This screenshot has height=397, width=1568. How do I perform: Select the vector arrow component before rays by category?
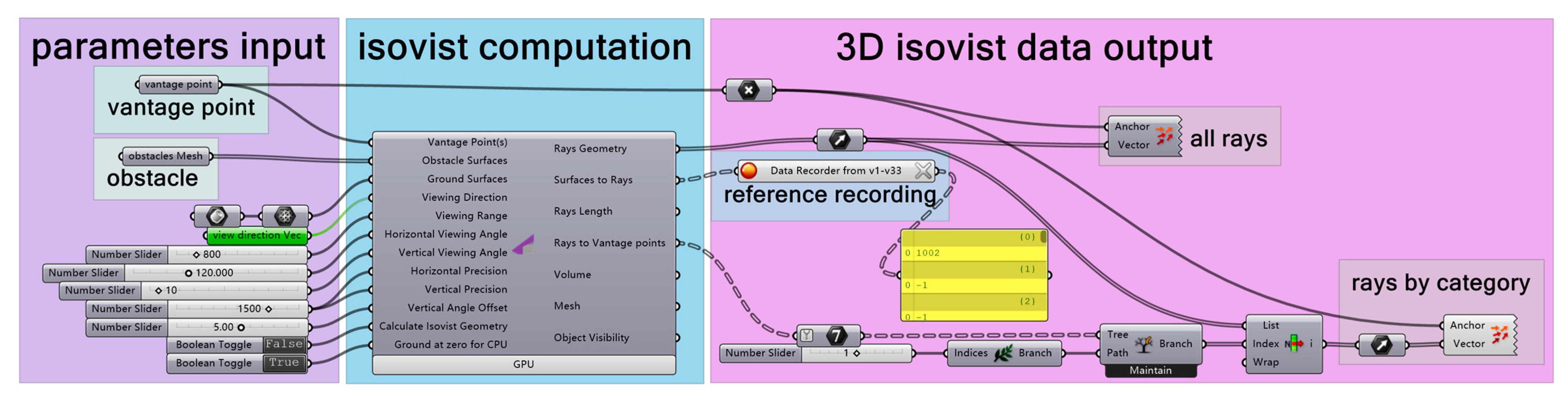[1382, 345]
